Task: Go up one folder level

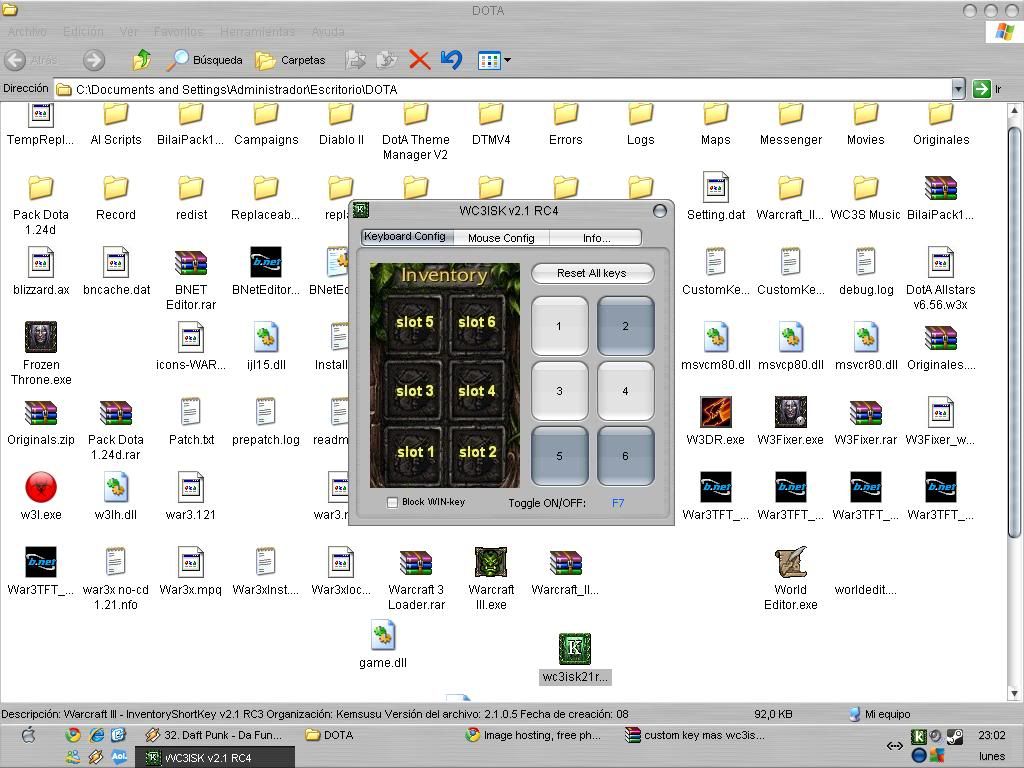Action: point(142,60)
